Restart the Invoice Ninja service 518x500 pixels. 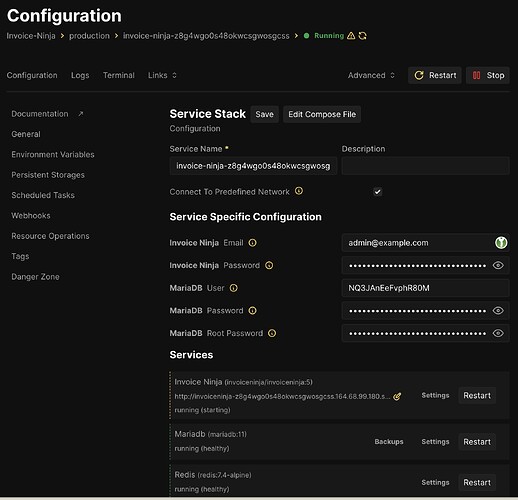coord(477,396)
